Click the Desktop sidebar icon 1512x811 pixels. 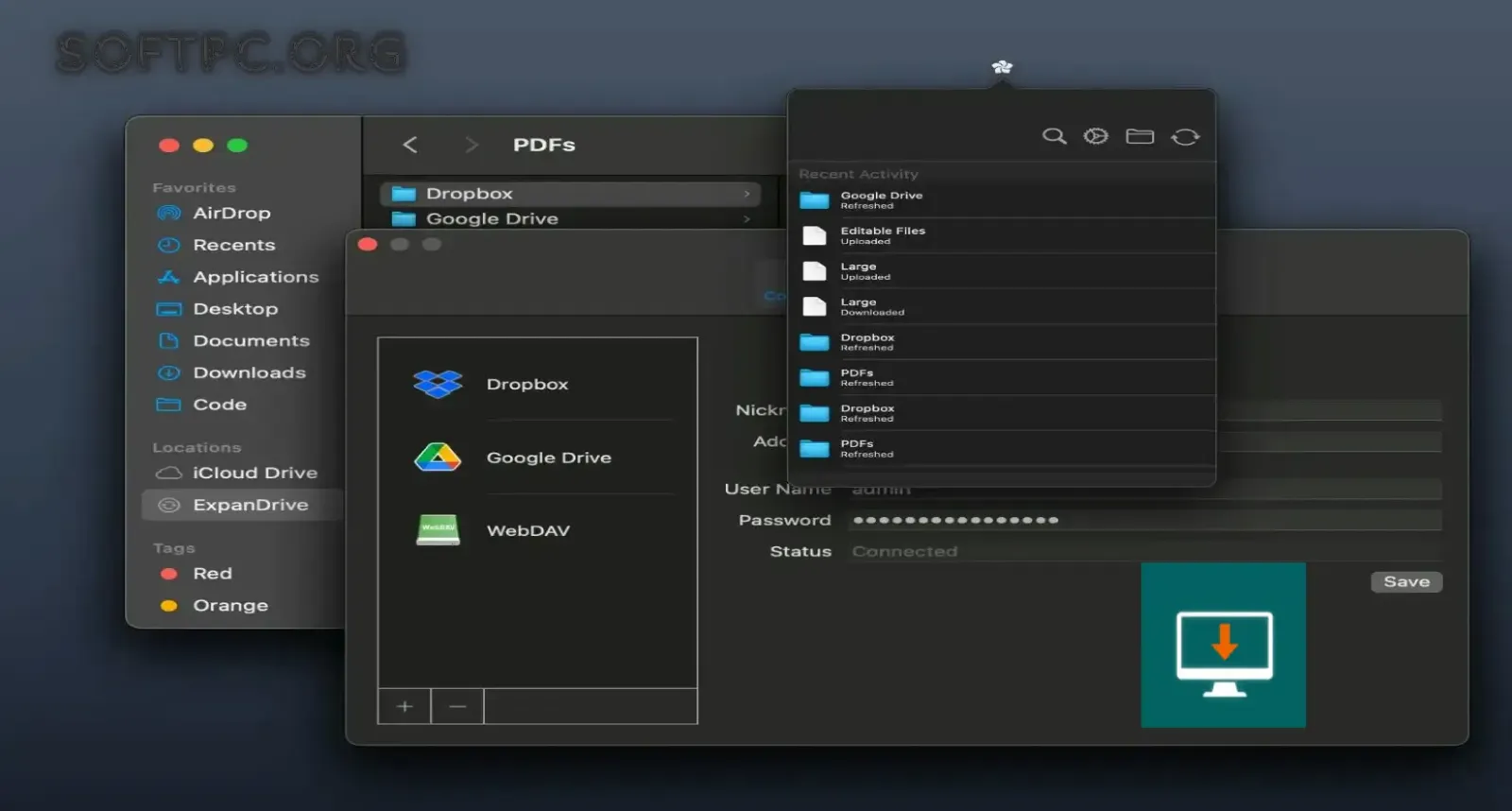pyautogui.click(x=168, y=309)
